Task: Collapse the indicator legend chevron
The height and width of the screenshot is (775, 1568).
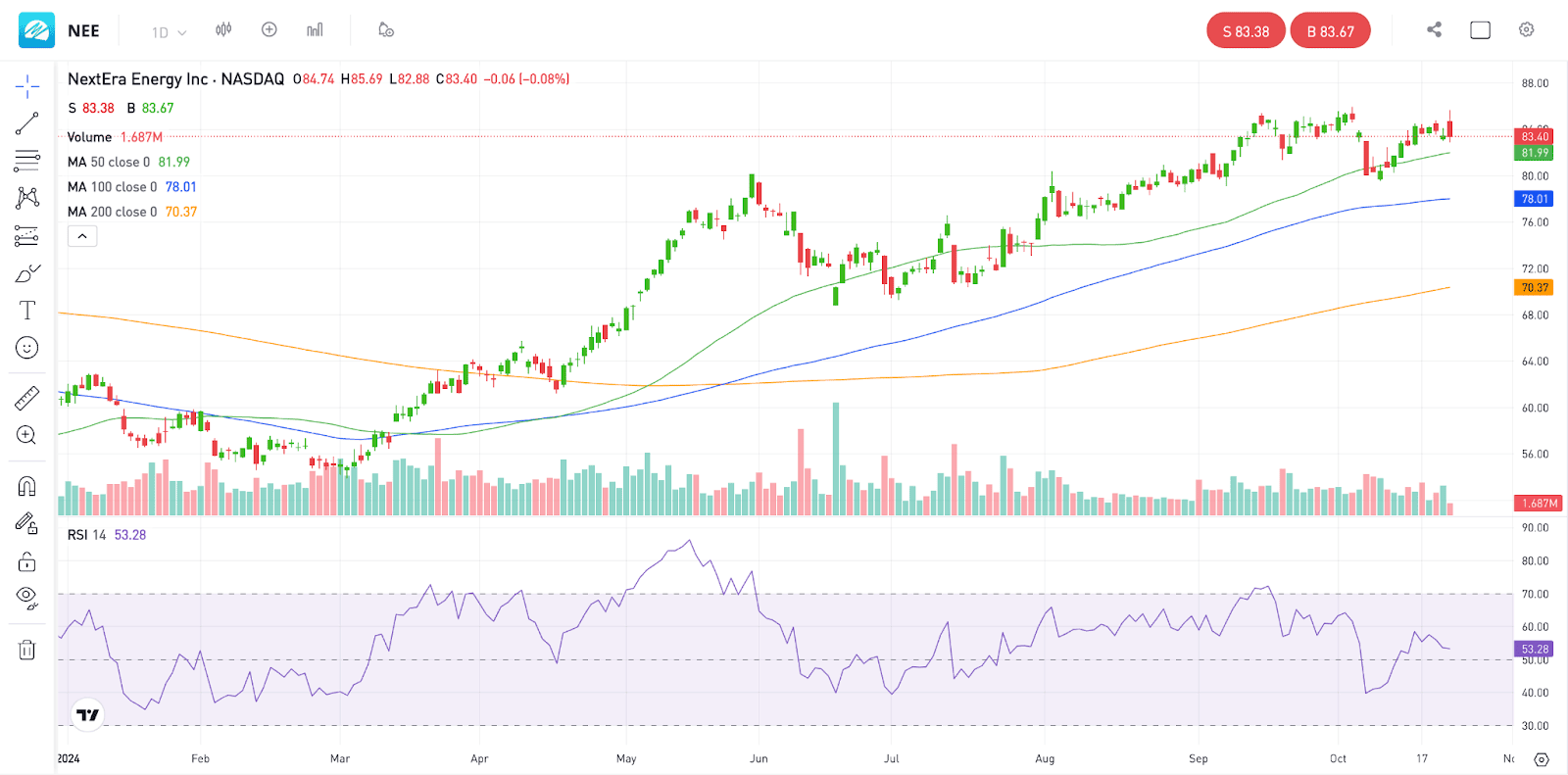Action: pos(82,236)
